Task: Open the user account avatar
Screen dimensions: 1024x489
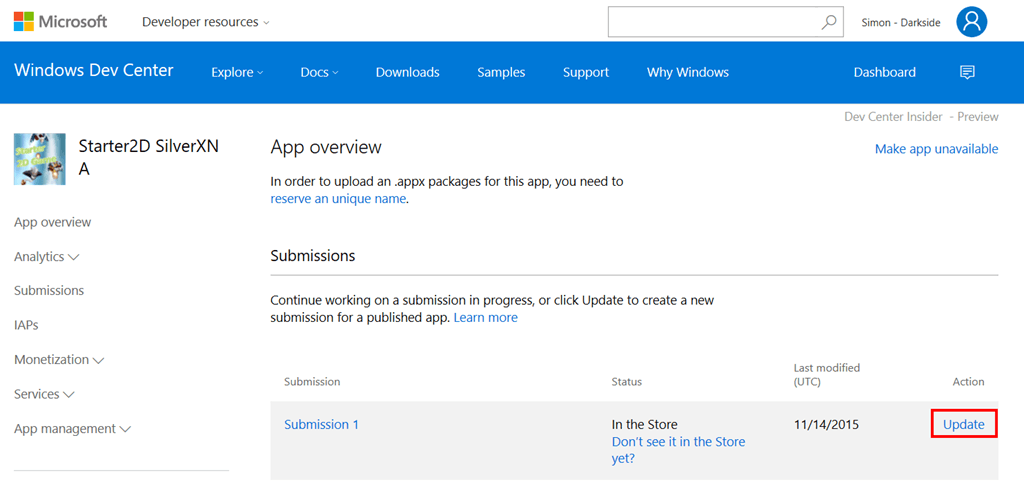Action: [971, 22]
